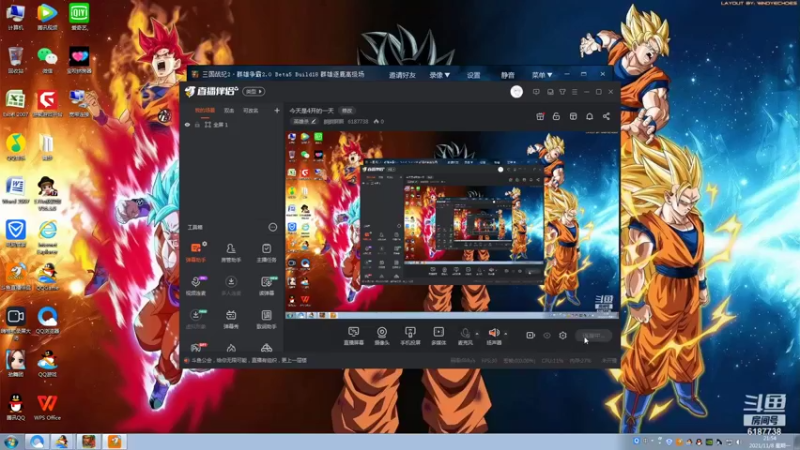Open 设置 in 三国战纪 window
The height and width of the screenshot is (450, 800).
point(473,75)
